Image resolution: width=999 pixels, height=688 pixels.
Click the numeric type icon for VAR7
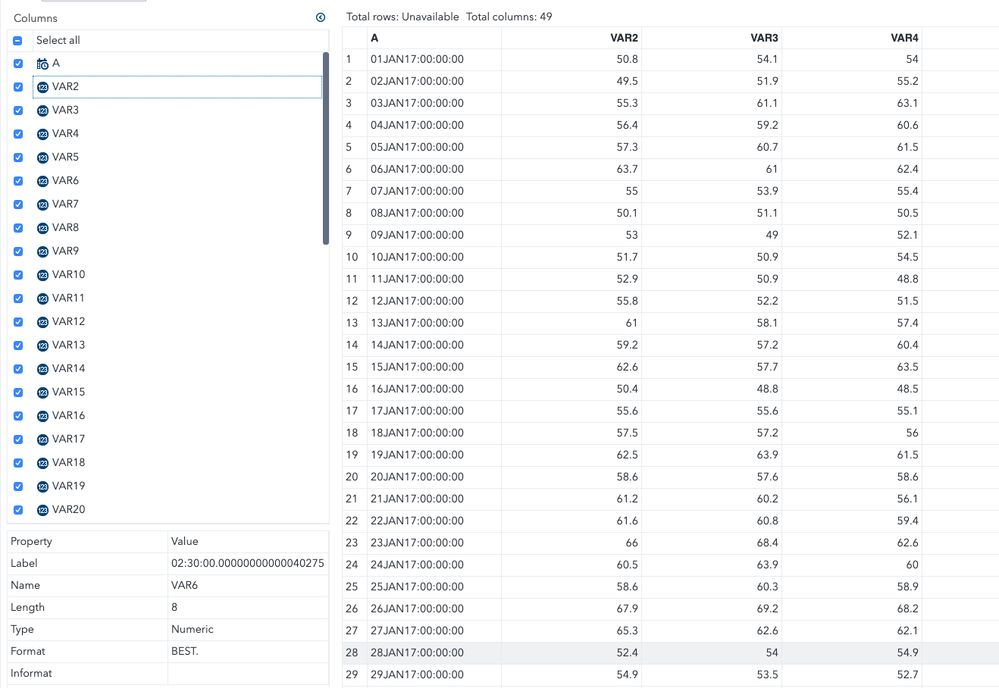point(43,205)
